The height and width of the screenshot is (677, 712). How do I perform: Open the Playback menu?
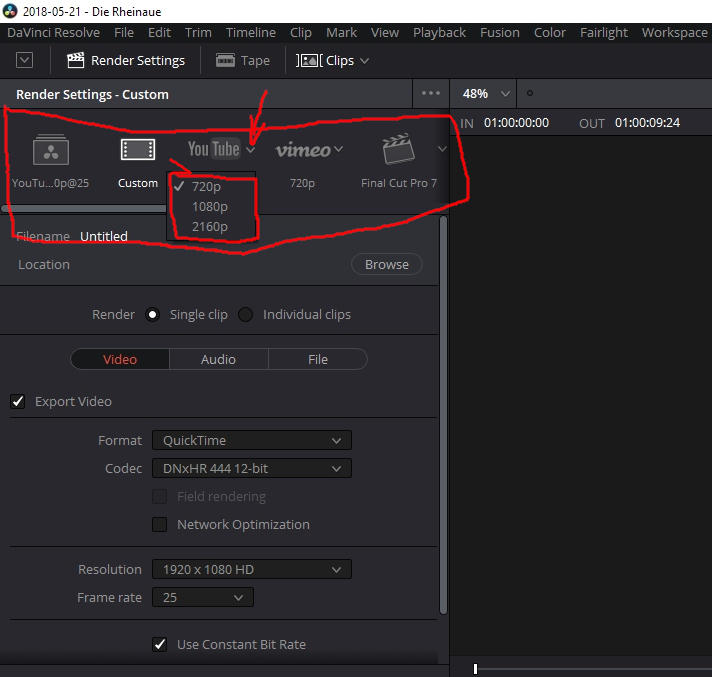pyautogui.click(x=440, y=33)
